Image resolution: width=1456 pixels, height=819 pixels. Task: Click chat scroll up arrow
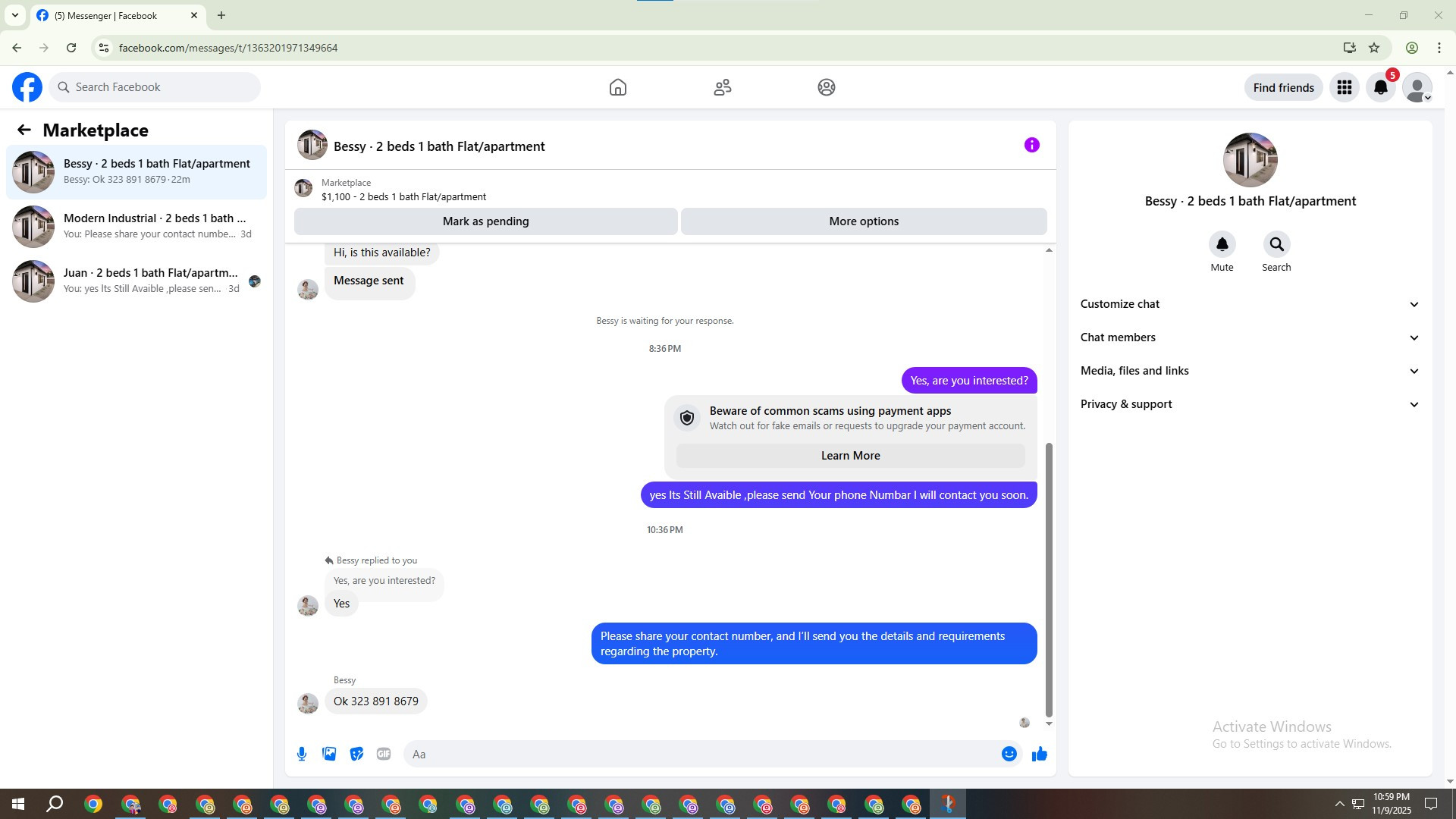coord(1050,250)
